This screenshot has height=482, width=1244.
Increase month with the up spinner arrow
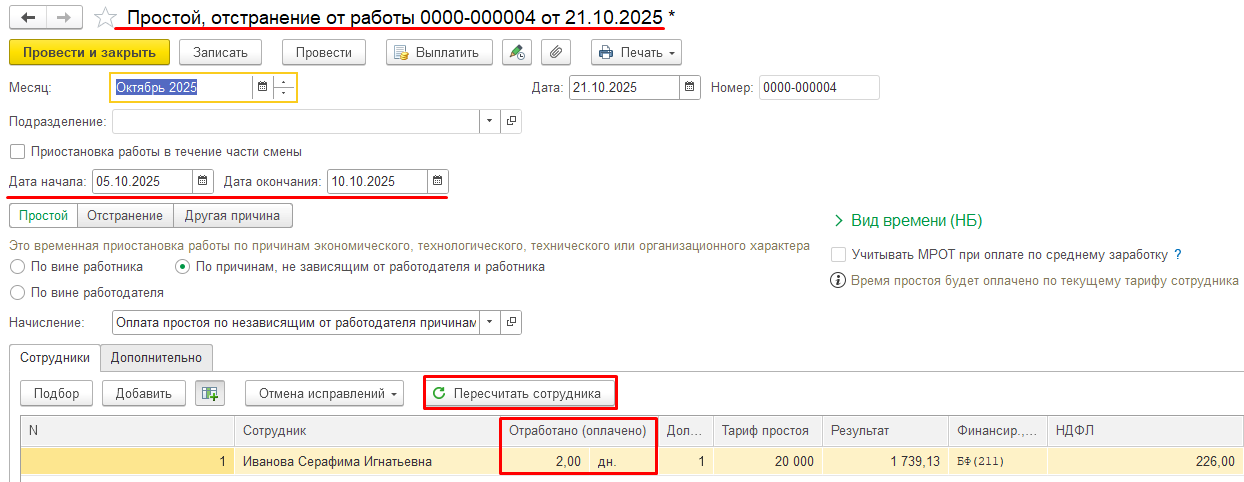[284, 82]
